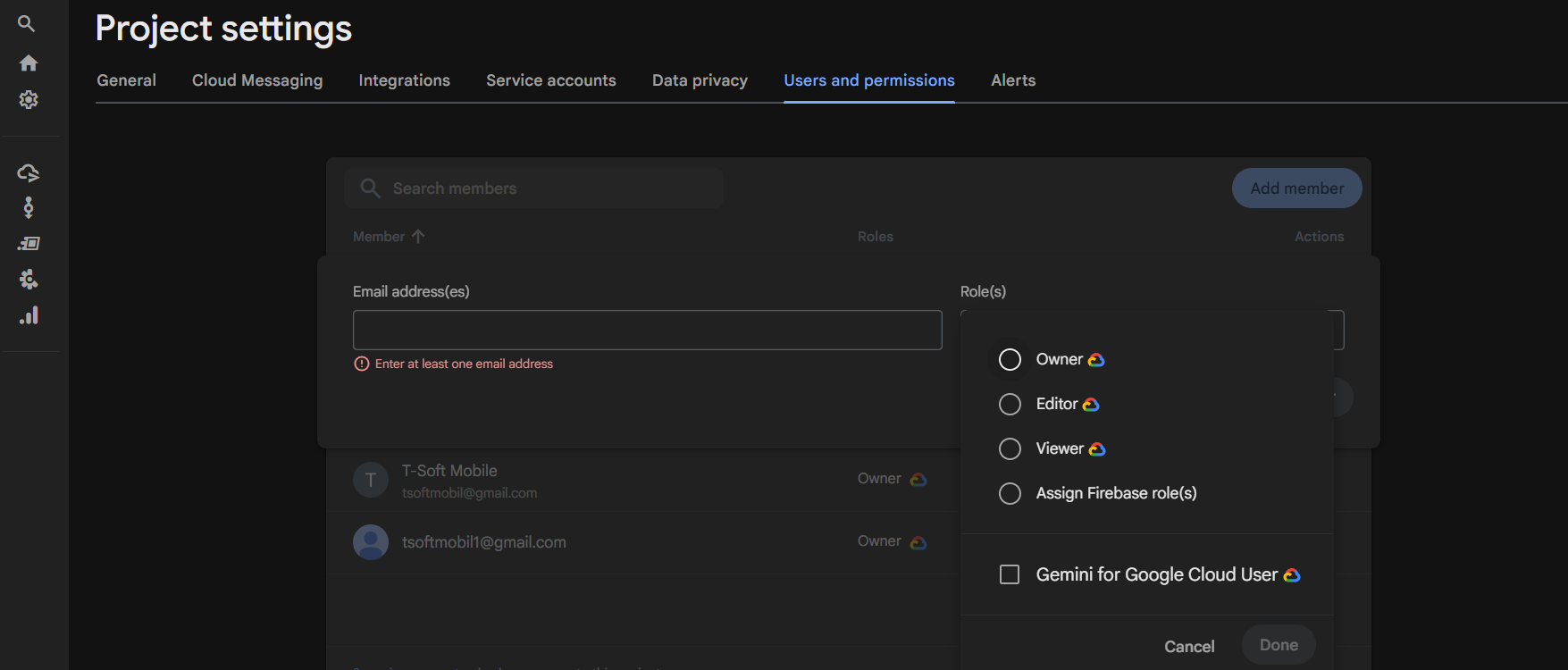Click the Member sort arrow icon
The image size is (1568, 670).
click(x=418, y=236)
